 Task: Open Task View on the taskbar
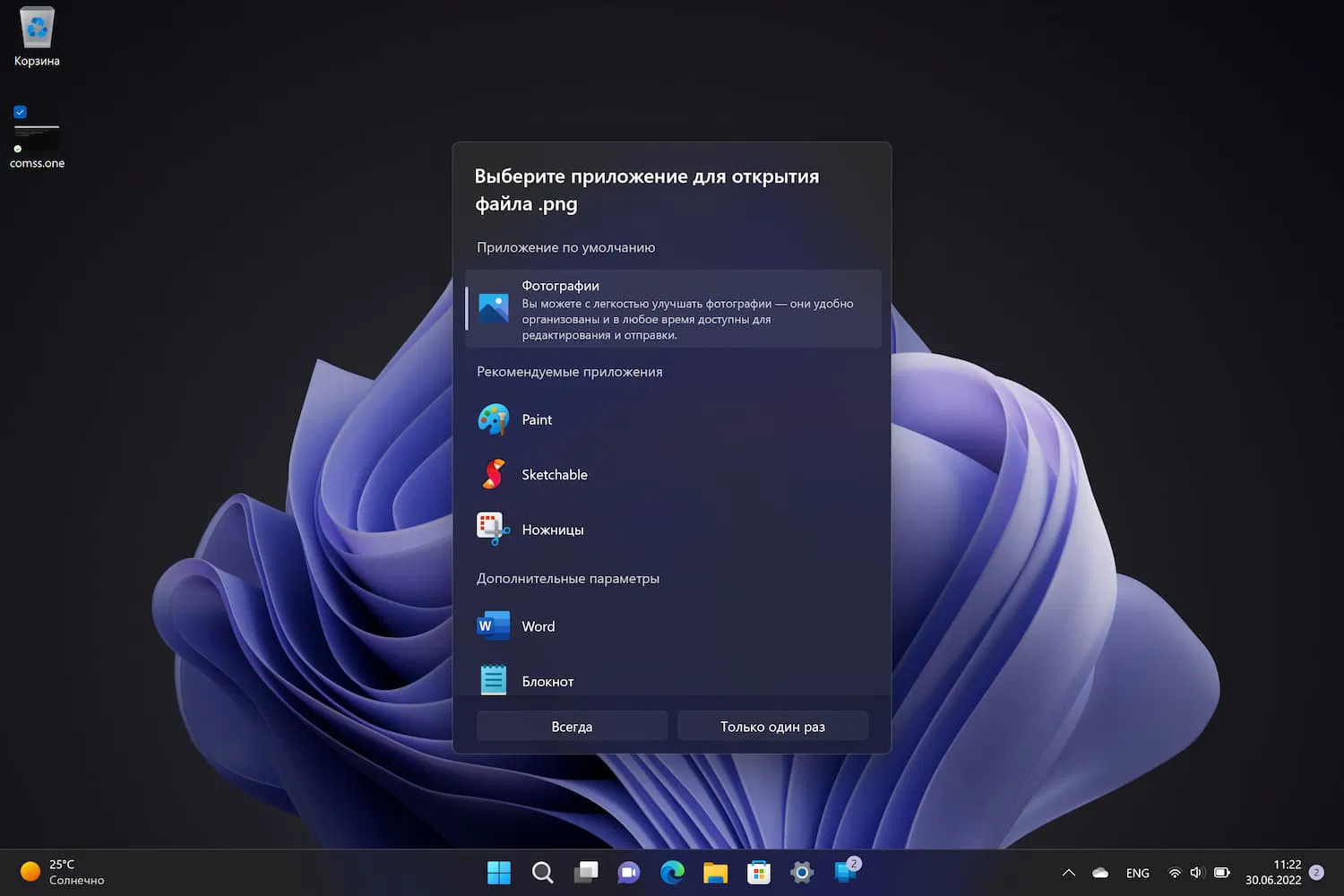pyautogui.click(x=586, y=872)
